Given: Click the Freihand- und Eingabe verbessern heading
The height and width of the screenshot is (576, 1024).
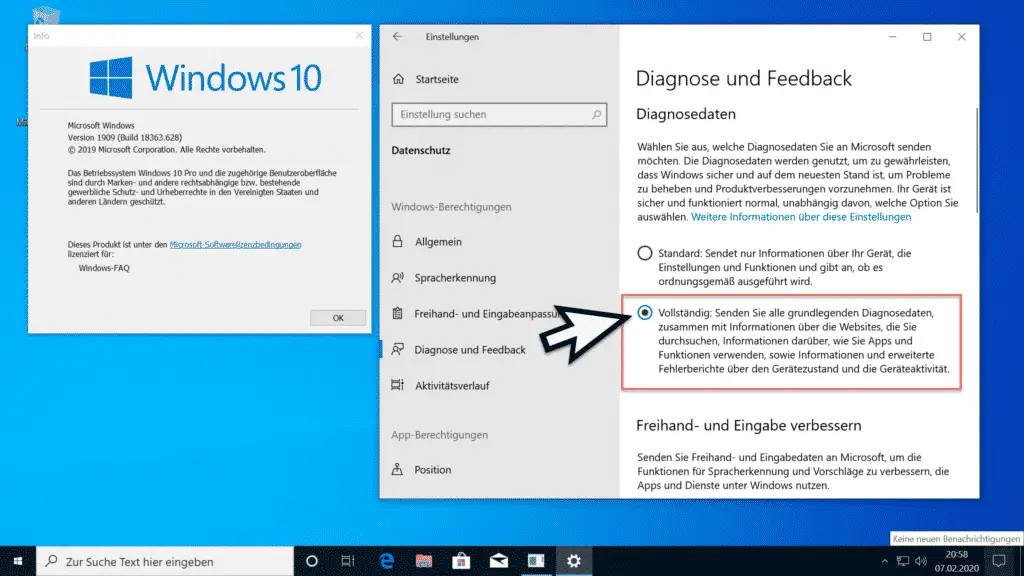Looking at the screenshot, I should (x=748, y=425).
